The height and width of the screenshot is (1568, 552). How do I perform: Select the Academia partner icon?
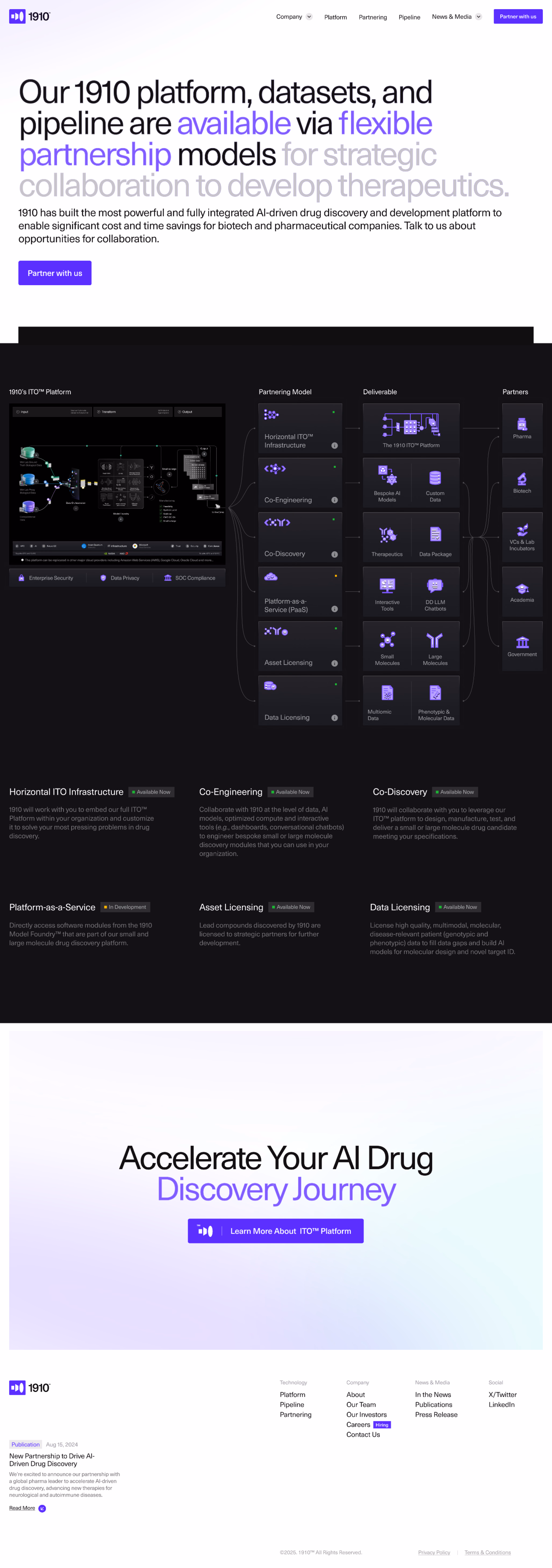pyautogui.click(x=522, y=589)
